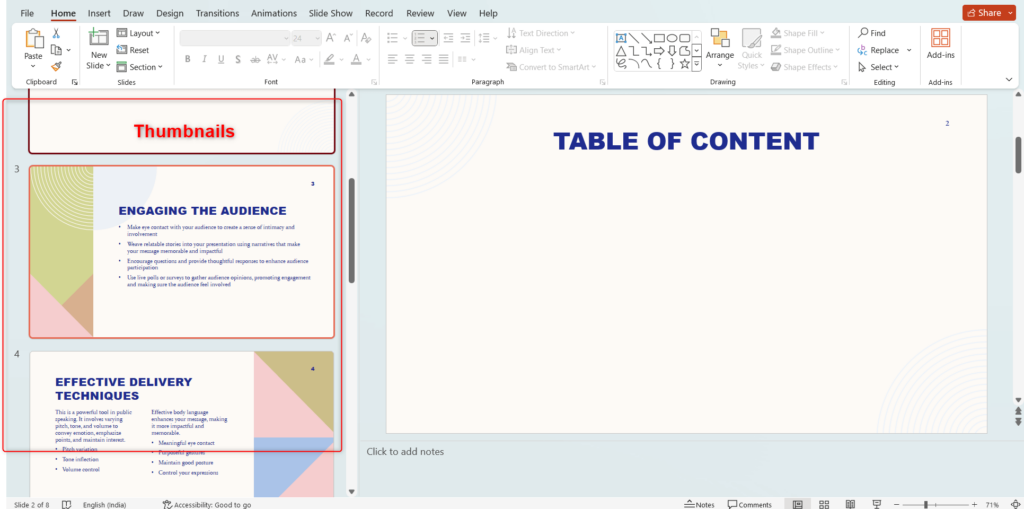Toggle the Notes pane in status bar
The image size is (1024, 509).
[698, 503]
